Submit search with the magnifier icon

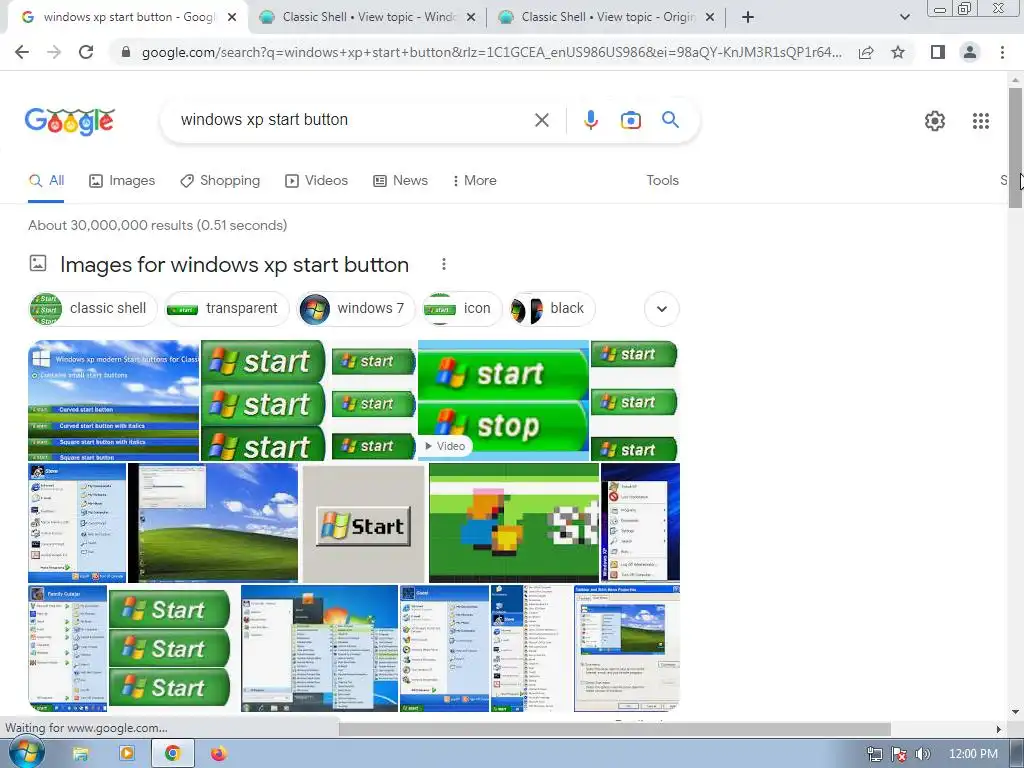point(670,120)
